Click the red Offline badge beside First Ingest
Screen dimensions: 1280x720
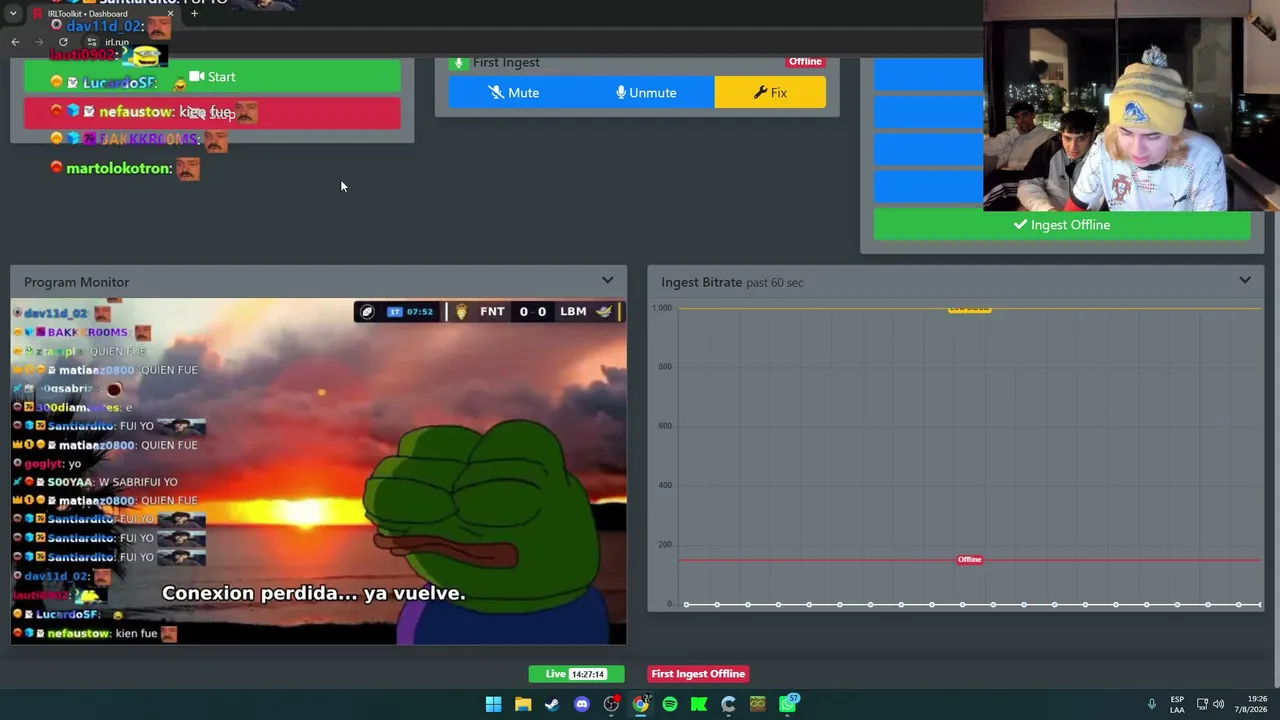coord(805,62)
